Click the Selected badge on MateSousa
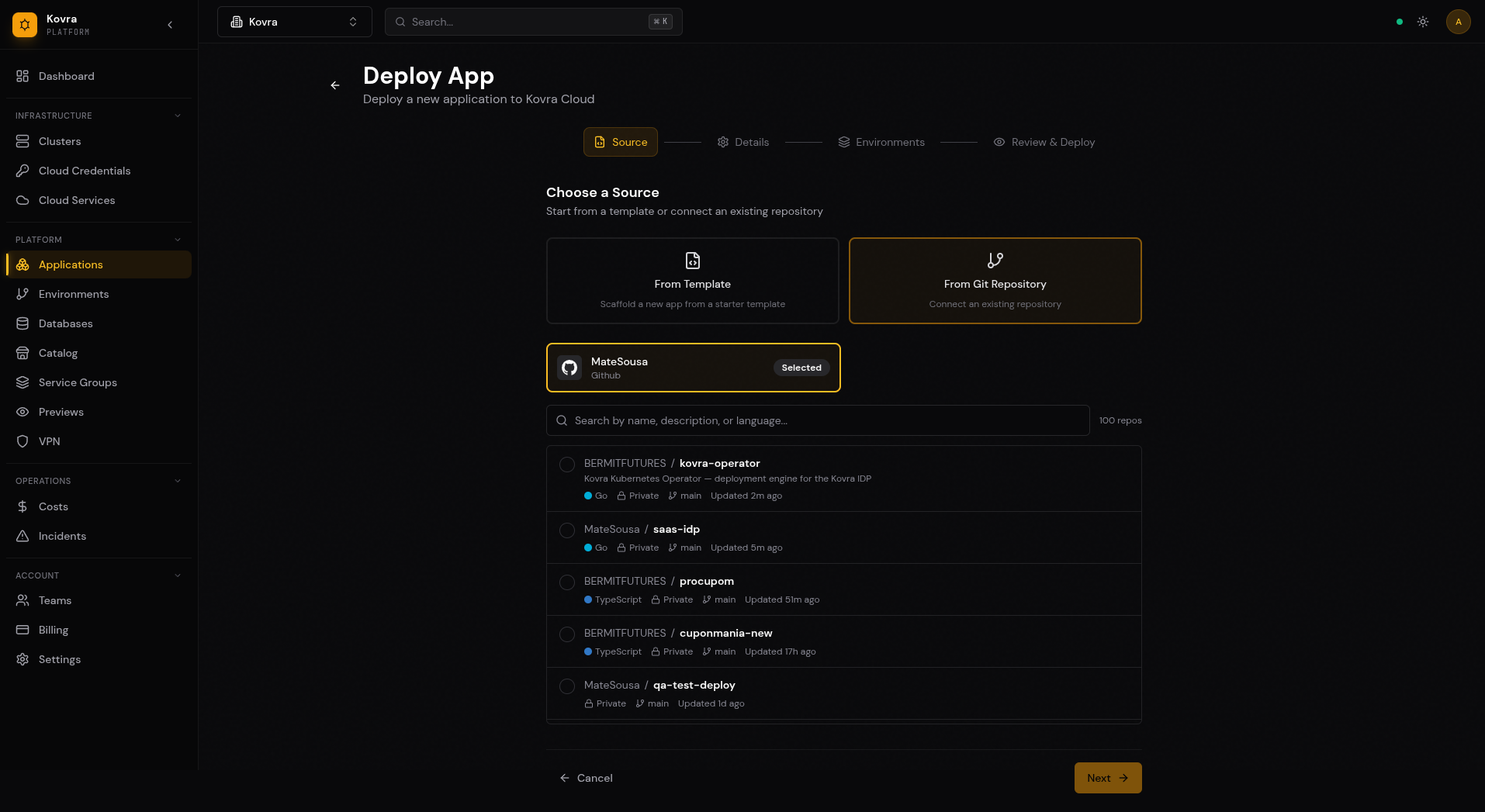The image size is (1485, 812). 801,368
